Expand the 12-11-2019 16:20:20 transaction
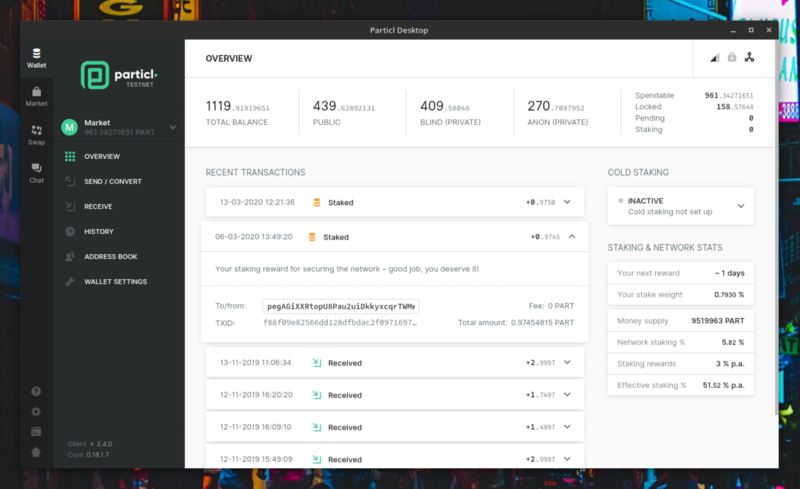The height and width of the screenshot is (489, 800). click(x=567, y=395)
